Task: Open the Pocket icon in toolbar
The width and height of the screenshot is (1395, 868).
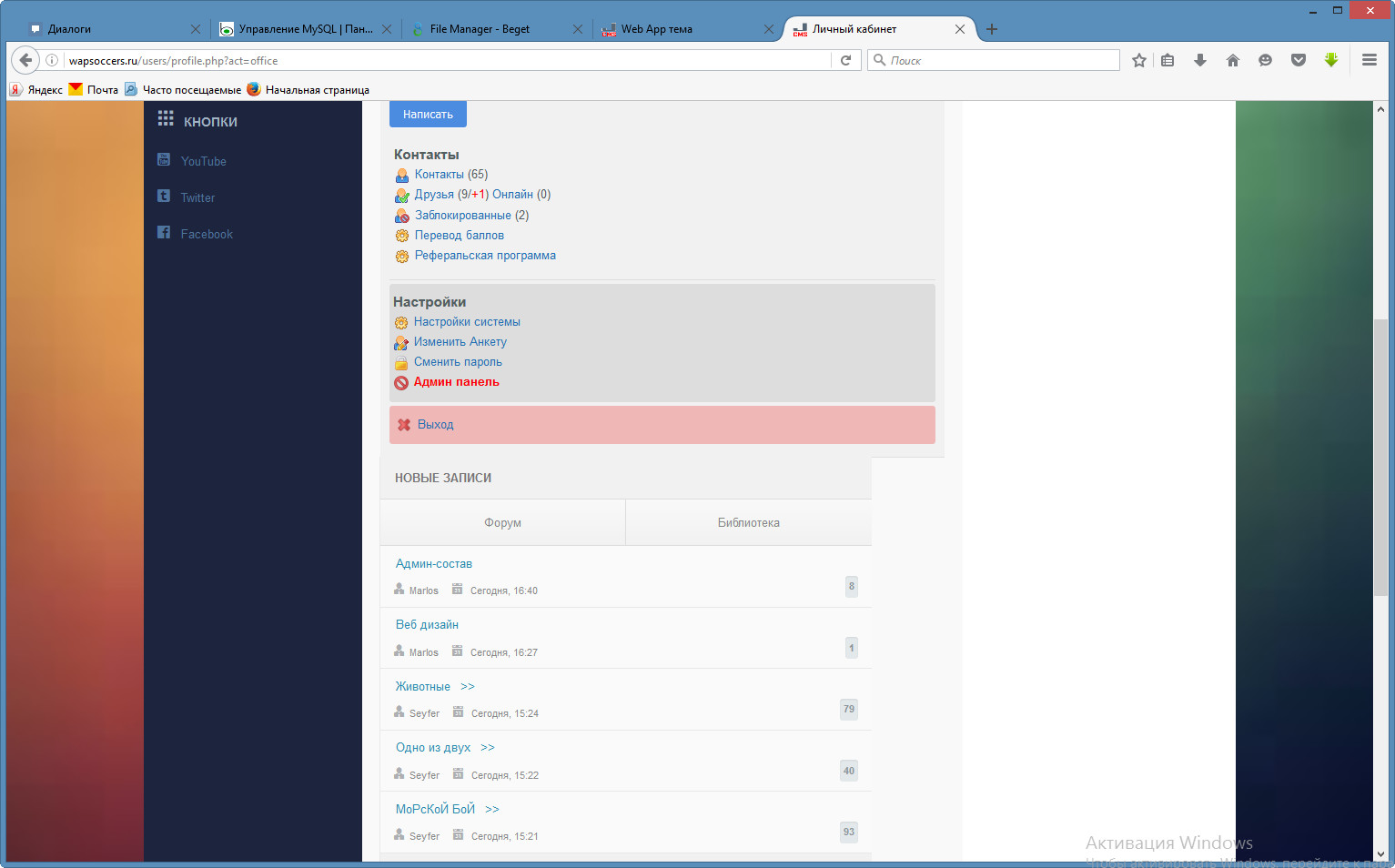Action: 1298,60
